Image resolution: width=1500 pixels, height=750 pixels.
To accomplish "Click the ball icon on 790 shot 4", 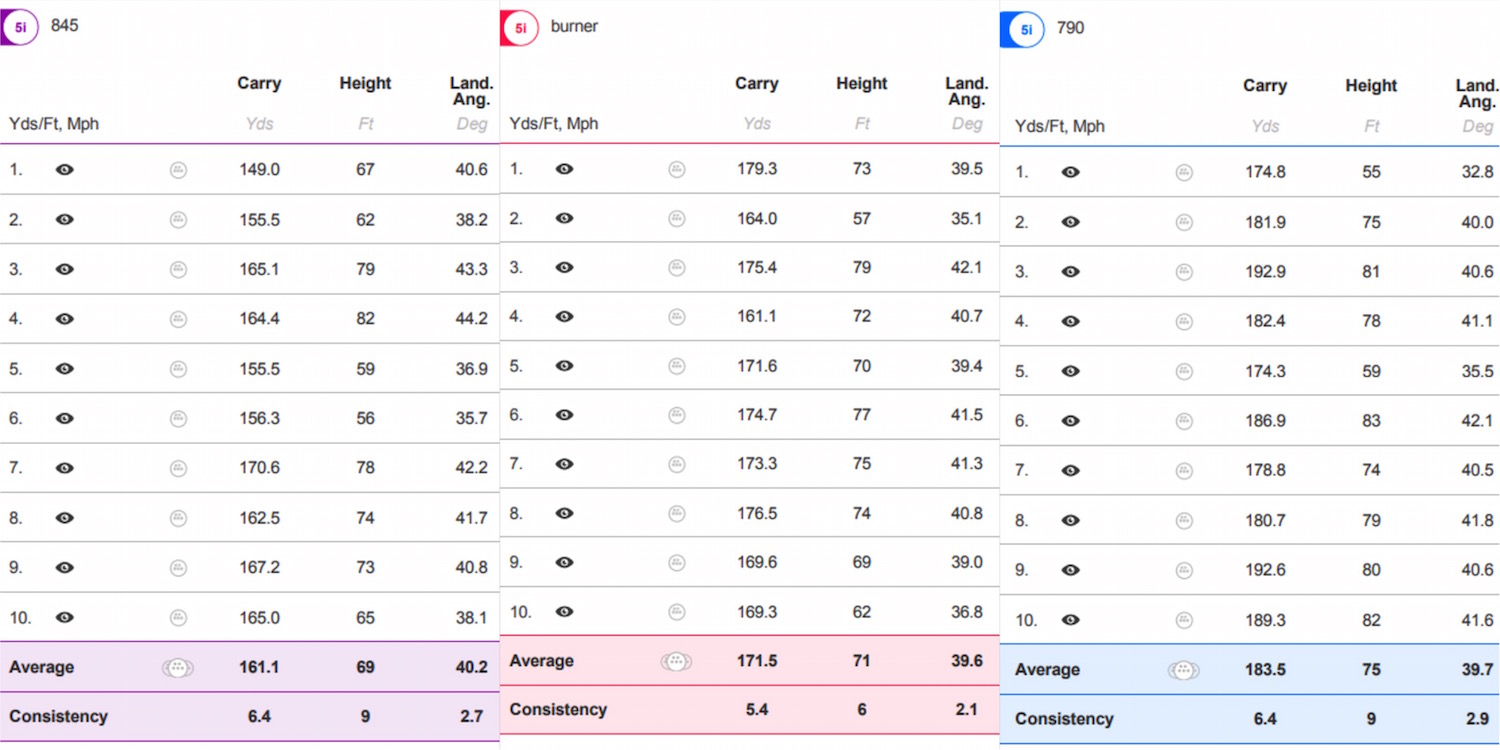I will tap(1184, 322).
